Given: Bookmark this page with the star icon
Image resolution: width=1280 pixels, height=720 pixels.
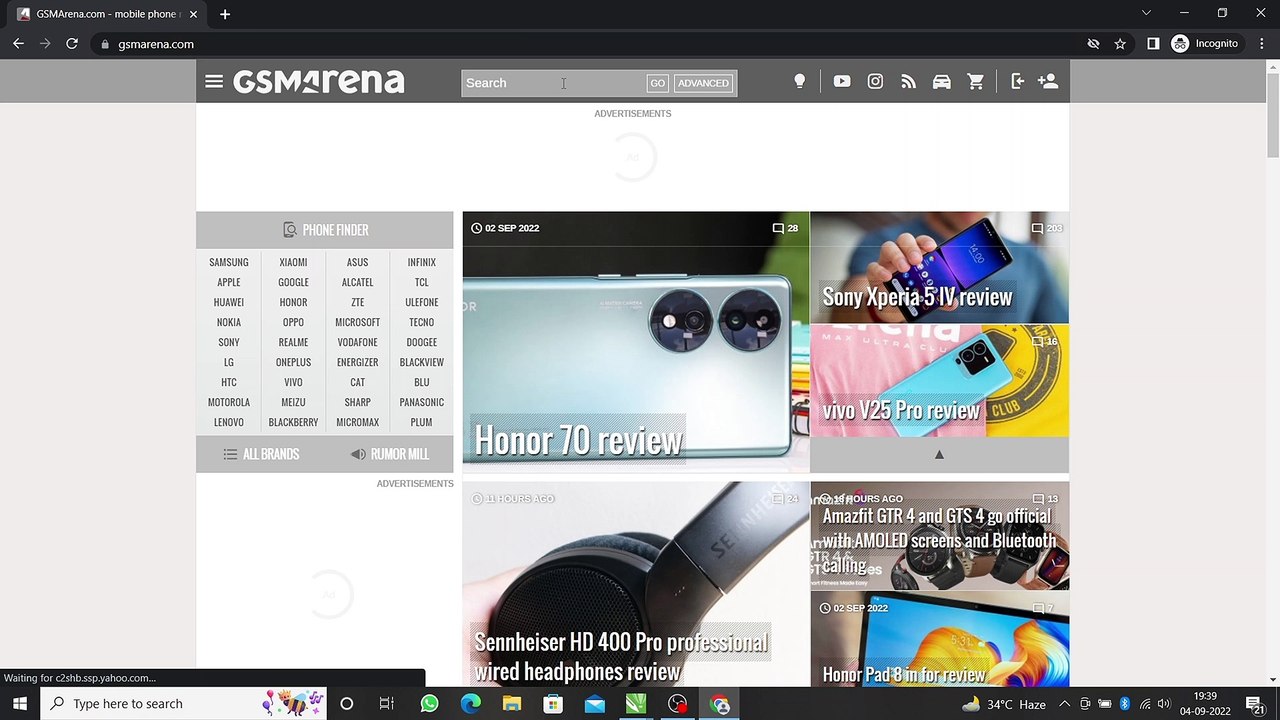Looking at the screenshot, I should [1120, 44].
